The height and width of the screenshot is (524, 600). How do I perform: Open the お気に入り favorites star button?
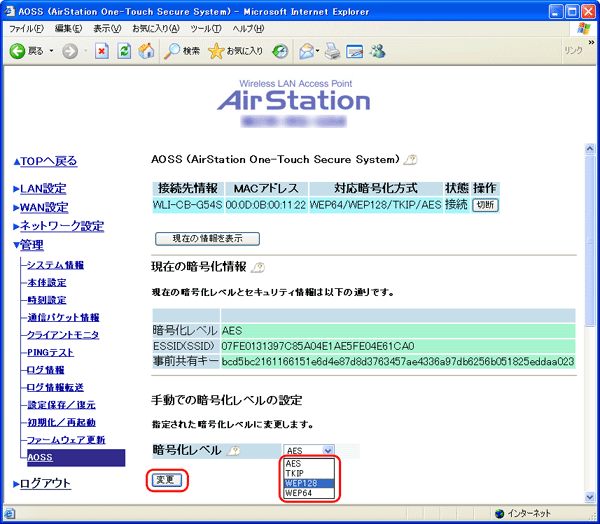[236, 50]
